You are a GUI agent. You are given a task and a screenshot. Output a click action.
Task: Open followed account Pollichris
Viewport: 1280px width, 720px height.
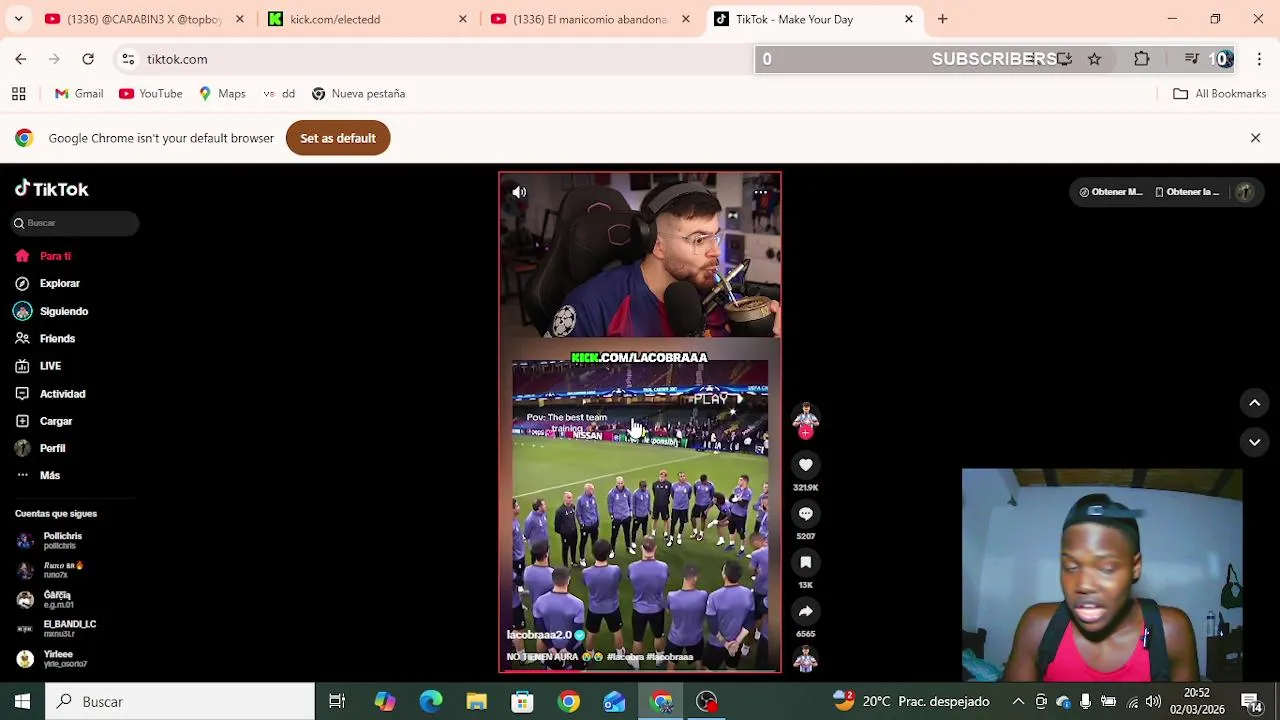pyautogui.click(x=50, y=540)
